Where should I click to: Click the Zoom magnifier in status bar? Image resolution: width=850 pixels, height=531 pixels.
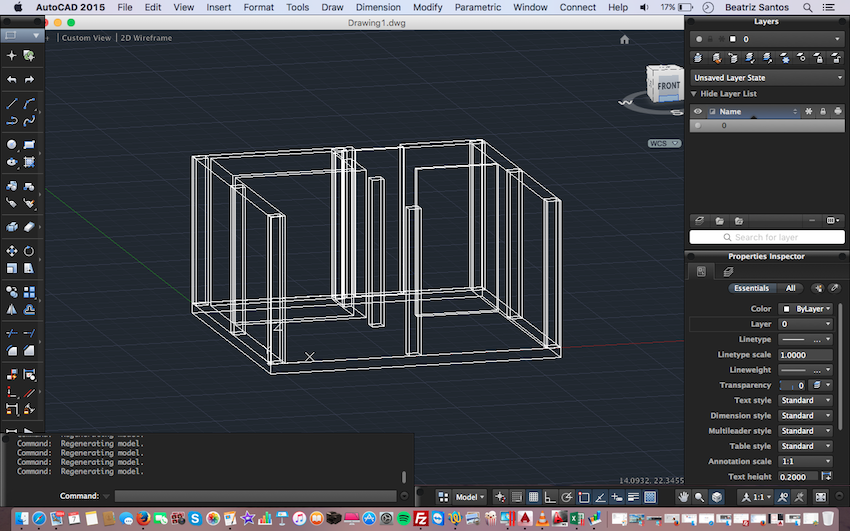(699, 497)
